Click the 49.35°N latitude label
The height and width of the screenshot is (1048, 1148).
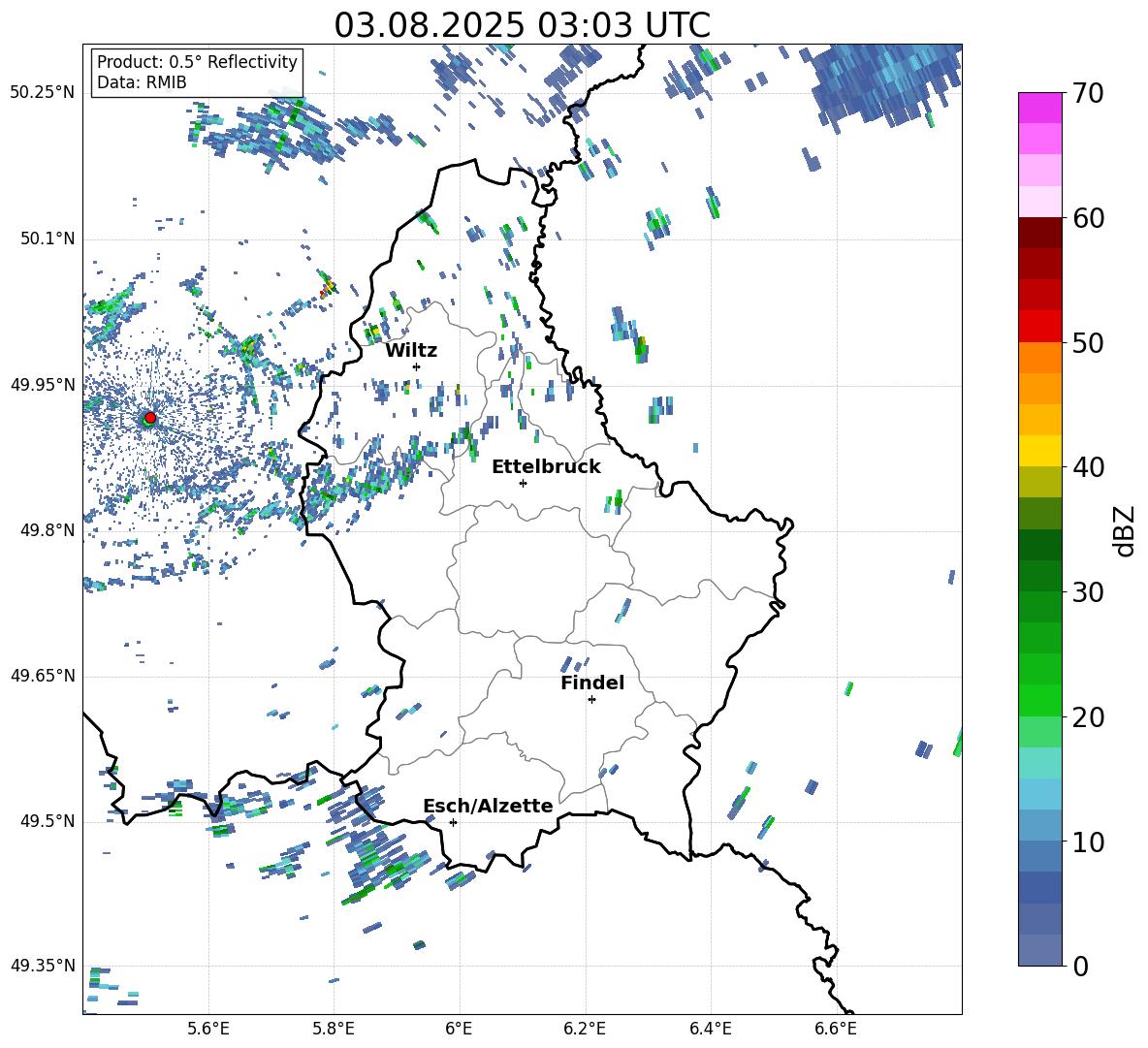click(x=43, y=966)
